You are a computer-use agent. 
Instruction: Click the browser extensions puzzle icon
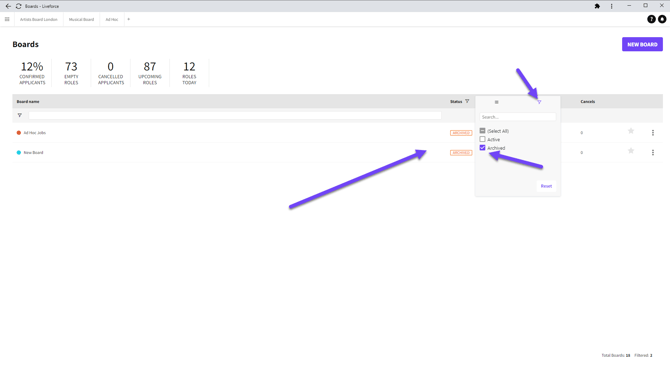click(x=597, y=6)
